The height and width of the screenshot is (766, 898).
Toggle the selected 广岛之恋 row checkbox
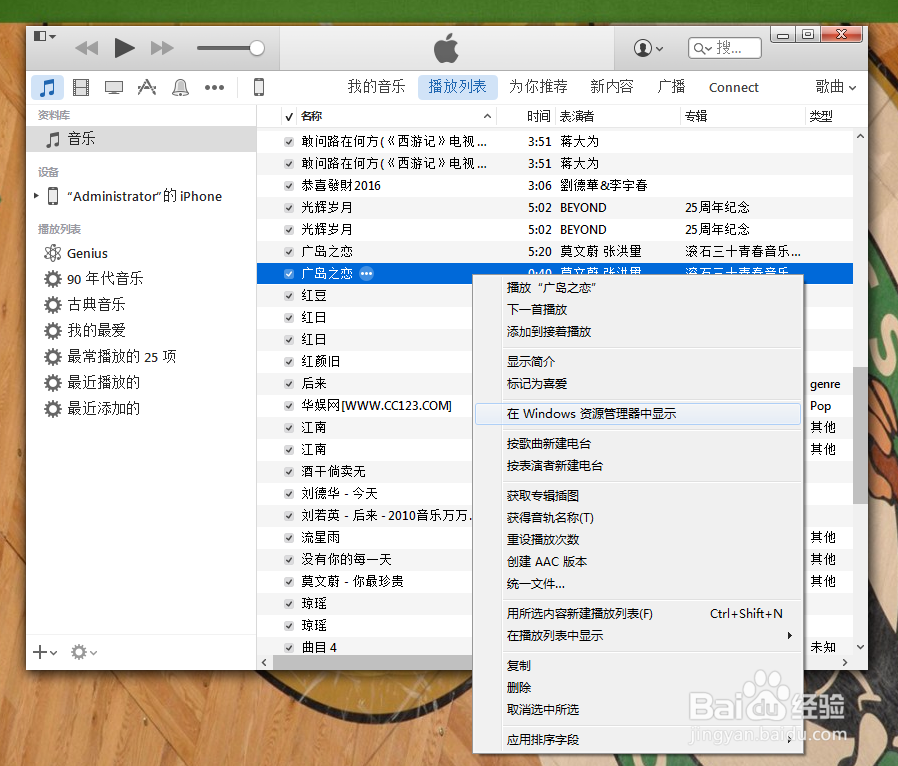pos(289,274)
